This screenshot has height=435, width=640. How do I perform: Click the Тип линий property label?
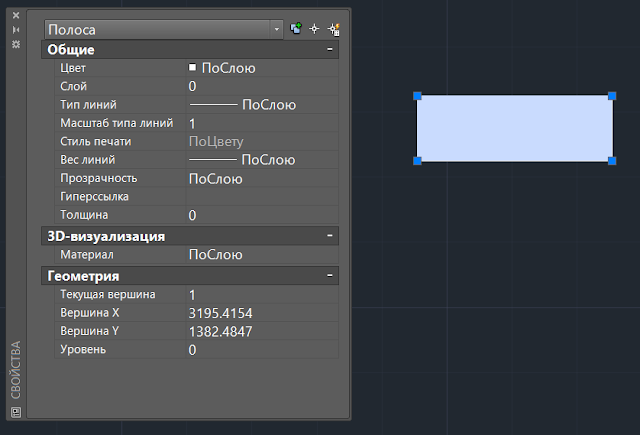tap(88, 105)
